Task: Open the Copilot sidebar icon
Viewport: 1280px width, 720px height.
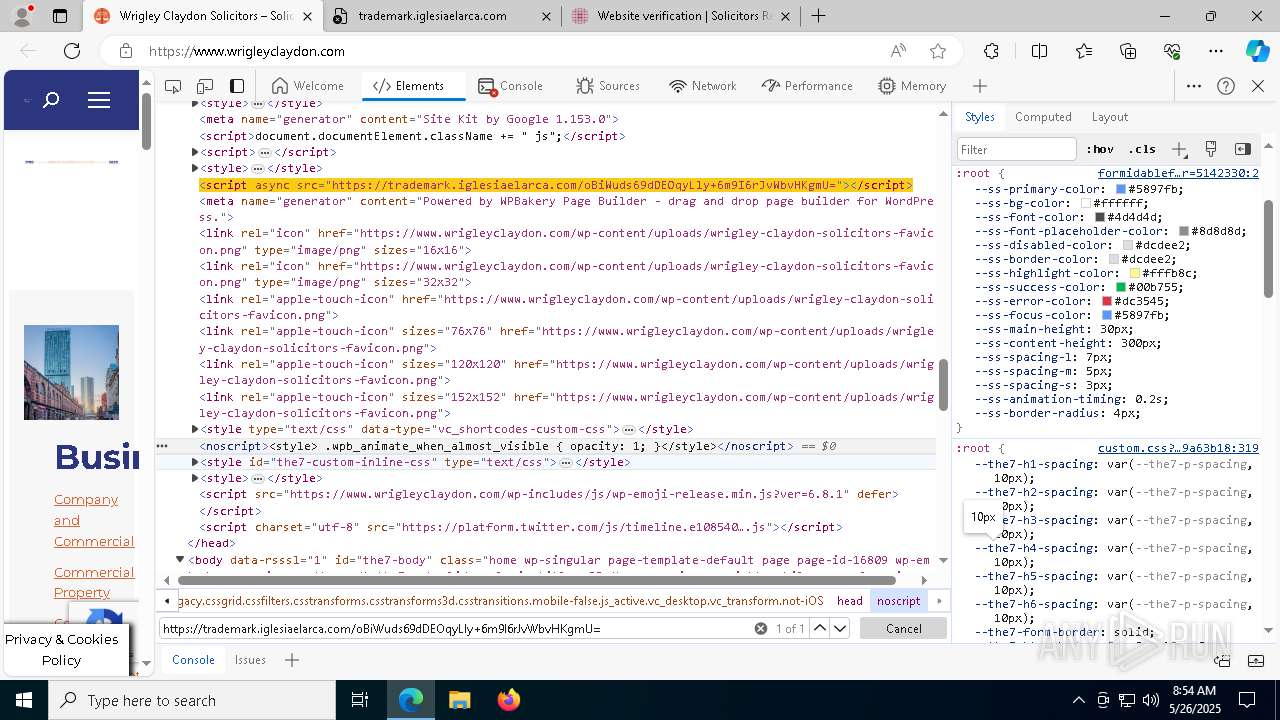Action: pos(1257,51)
